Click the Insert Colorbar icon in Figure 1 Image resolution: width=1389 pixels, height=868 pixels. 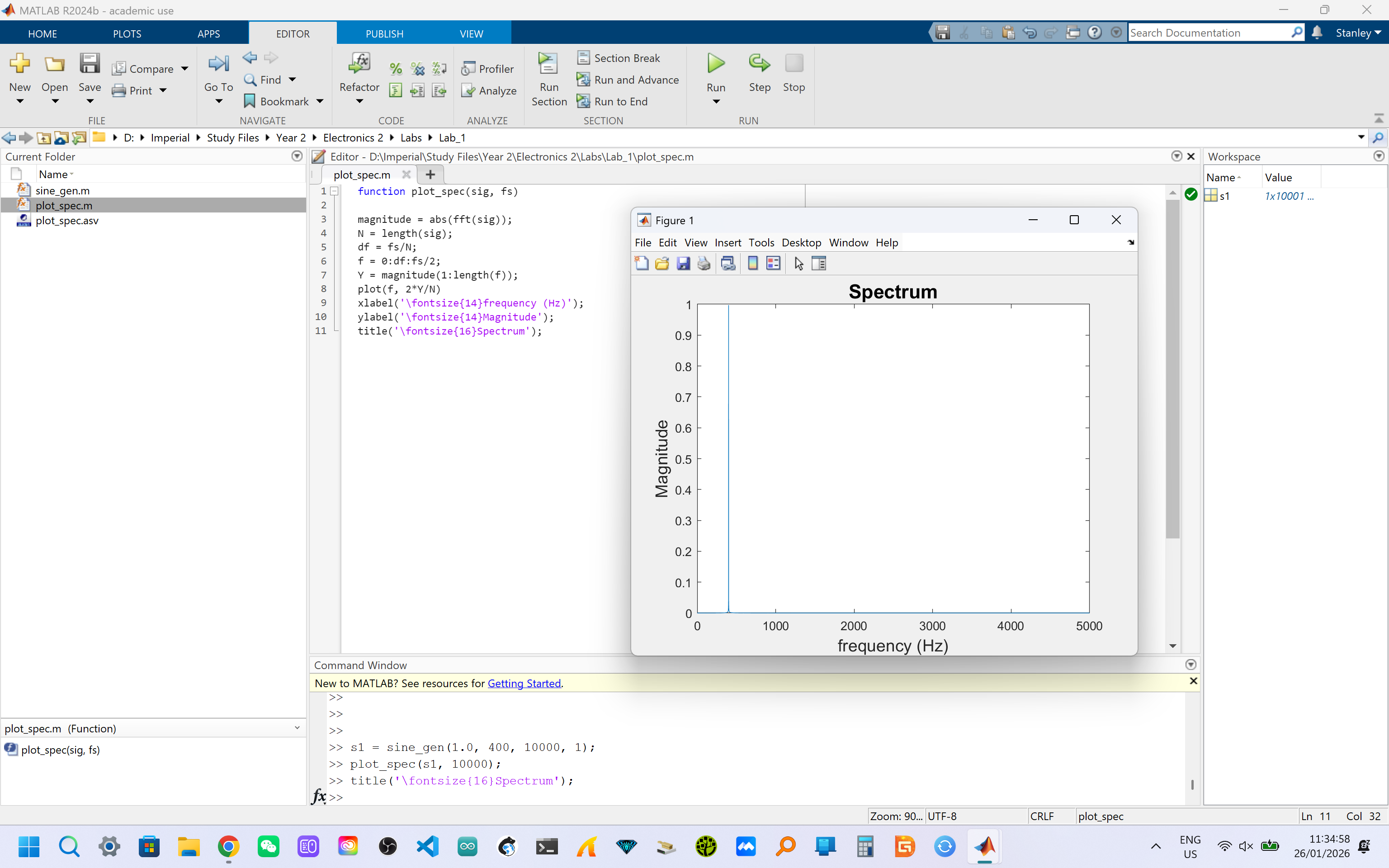752,264
